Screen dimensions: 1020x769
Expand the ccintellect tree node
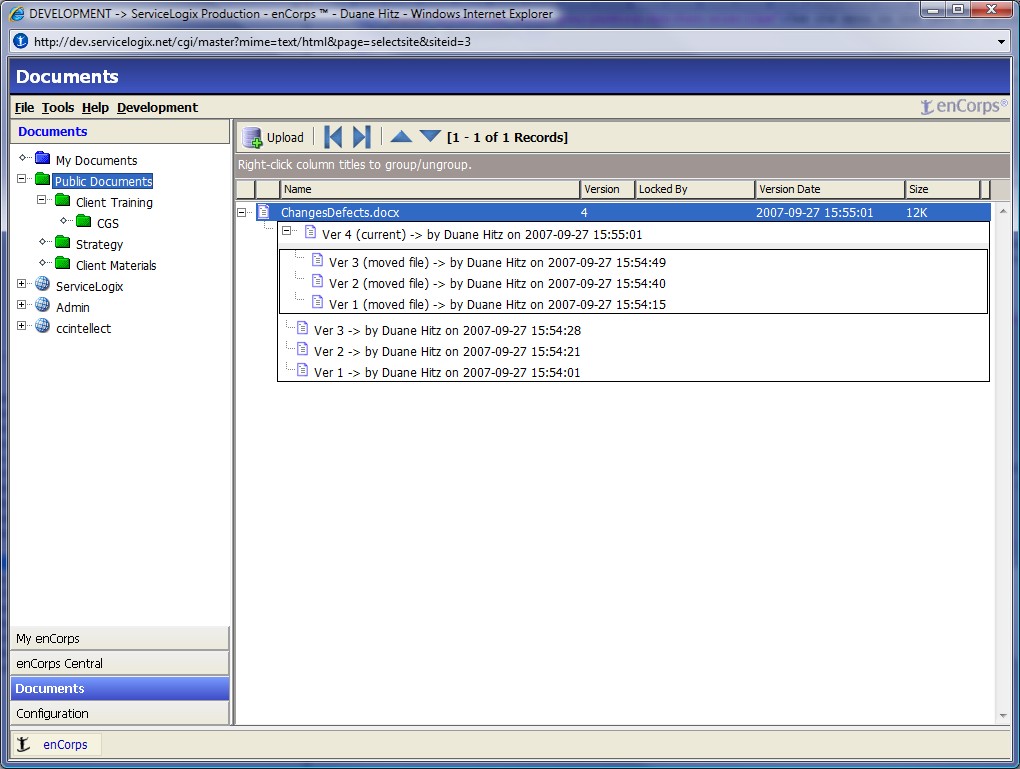tap(21, 325)
